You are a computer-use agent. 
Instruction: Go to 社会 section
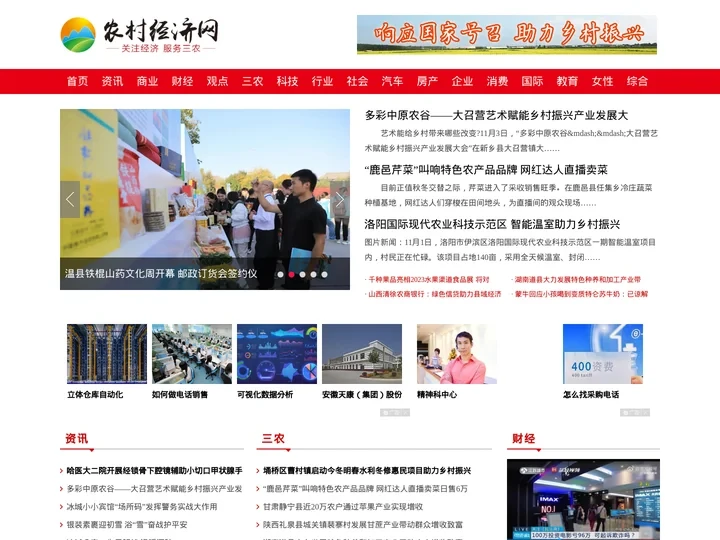click(x=357, y=81)
